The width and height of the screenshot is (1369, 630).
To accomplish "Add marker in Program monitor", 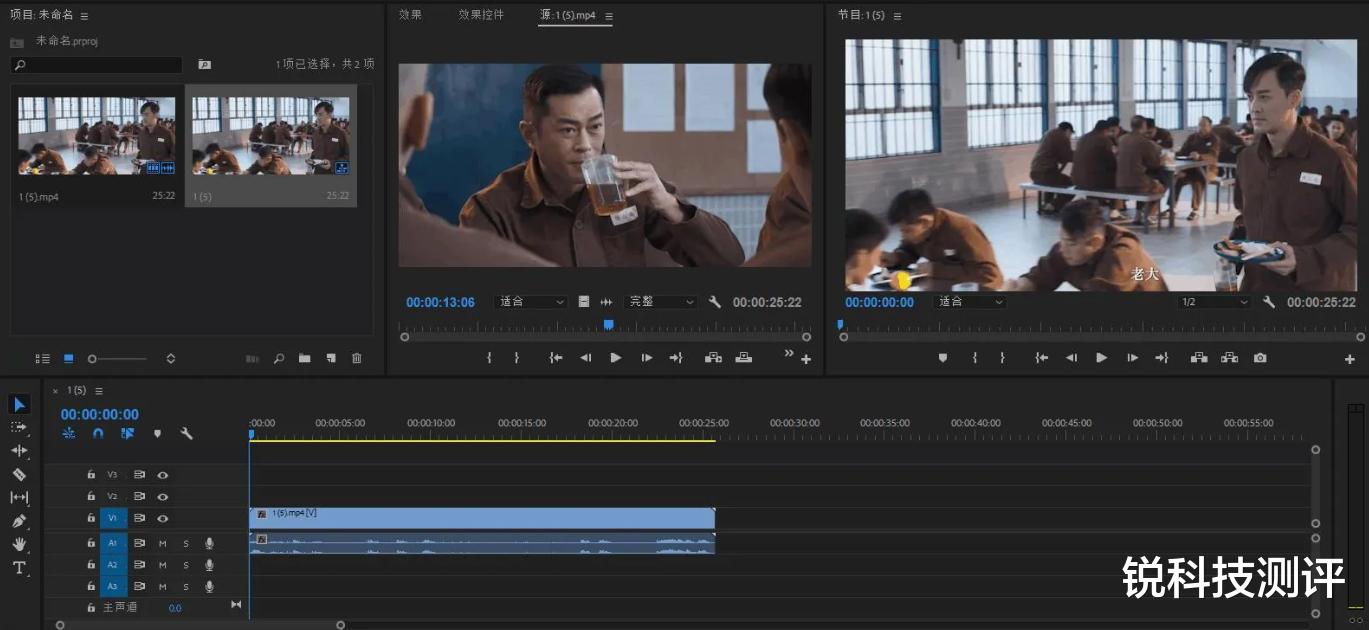I will [942, 358].
